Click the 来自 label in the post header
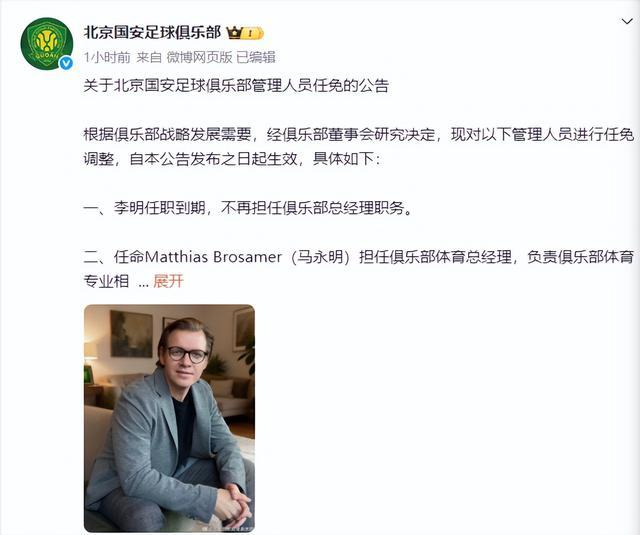 (x=149, y=58)
